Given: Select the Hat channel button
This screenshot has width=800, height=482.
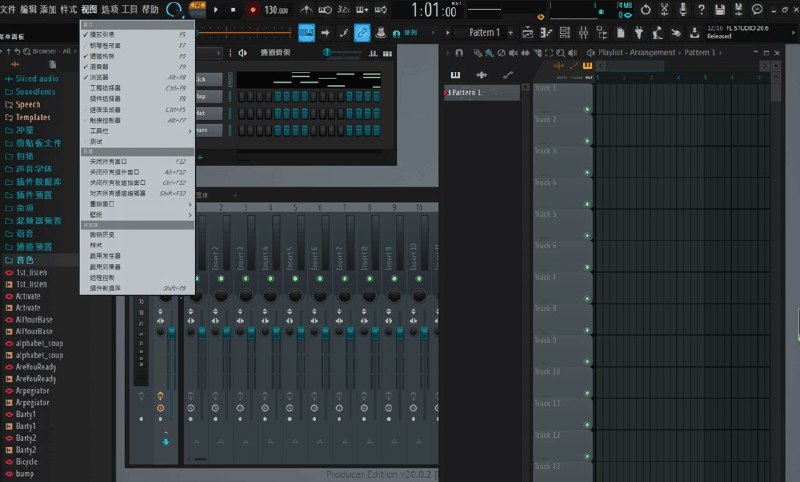Looking at the screenshot, I should point(209,113).
